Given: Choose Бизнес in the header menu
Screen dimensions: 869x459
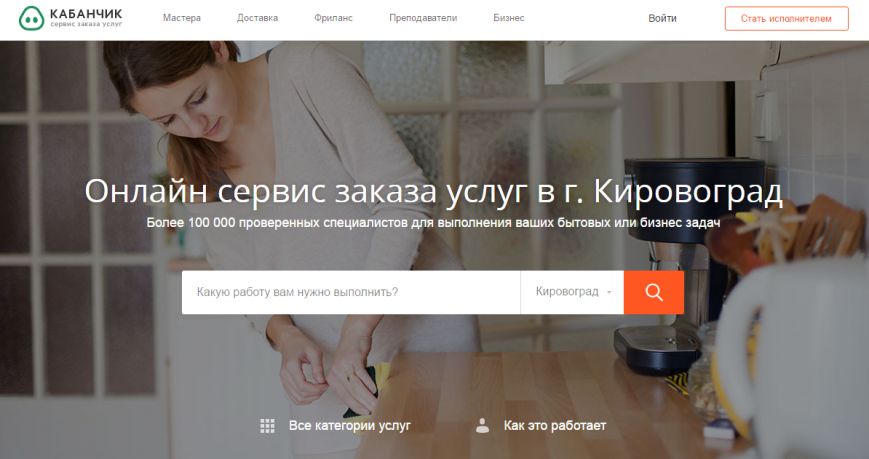Looking at the screenshot, I should pyautogui.click(x=508, y=18).
